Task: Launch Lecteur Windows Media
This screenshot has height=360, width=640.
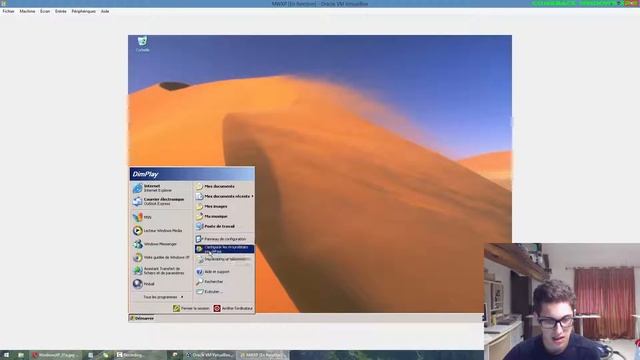Action: [162, 231]
